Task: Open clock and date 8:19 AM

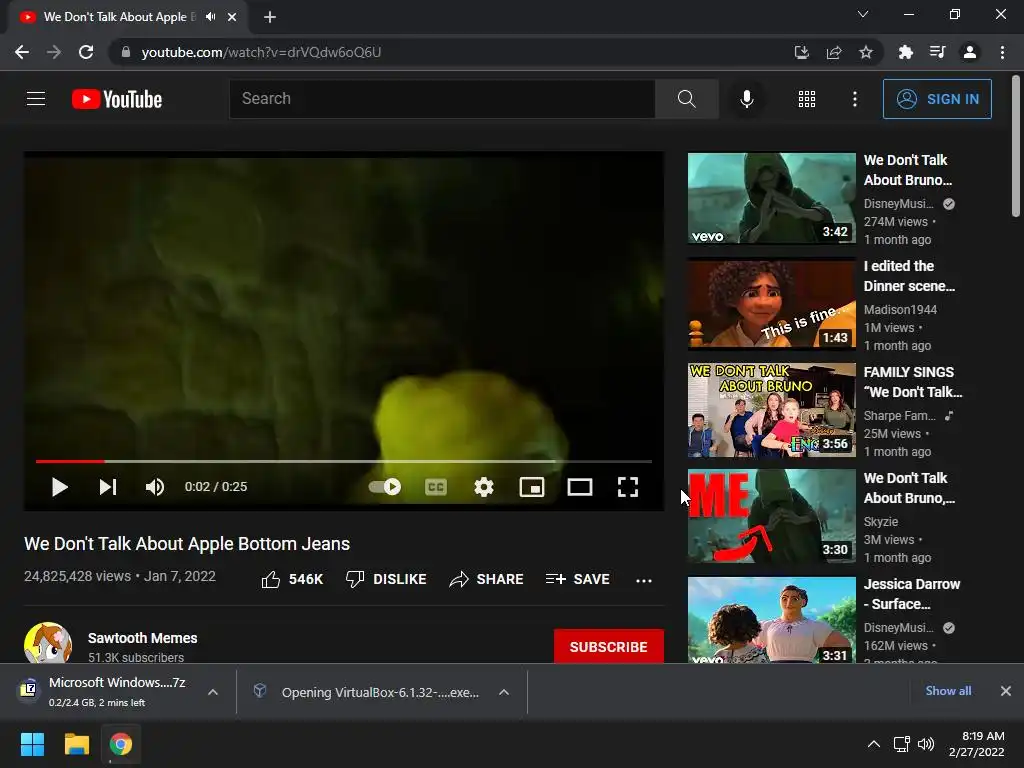Action: 978,744
